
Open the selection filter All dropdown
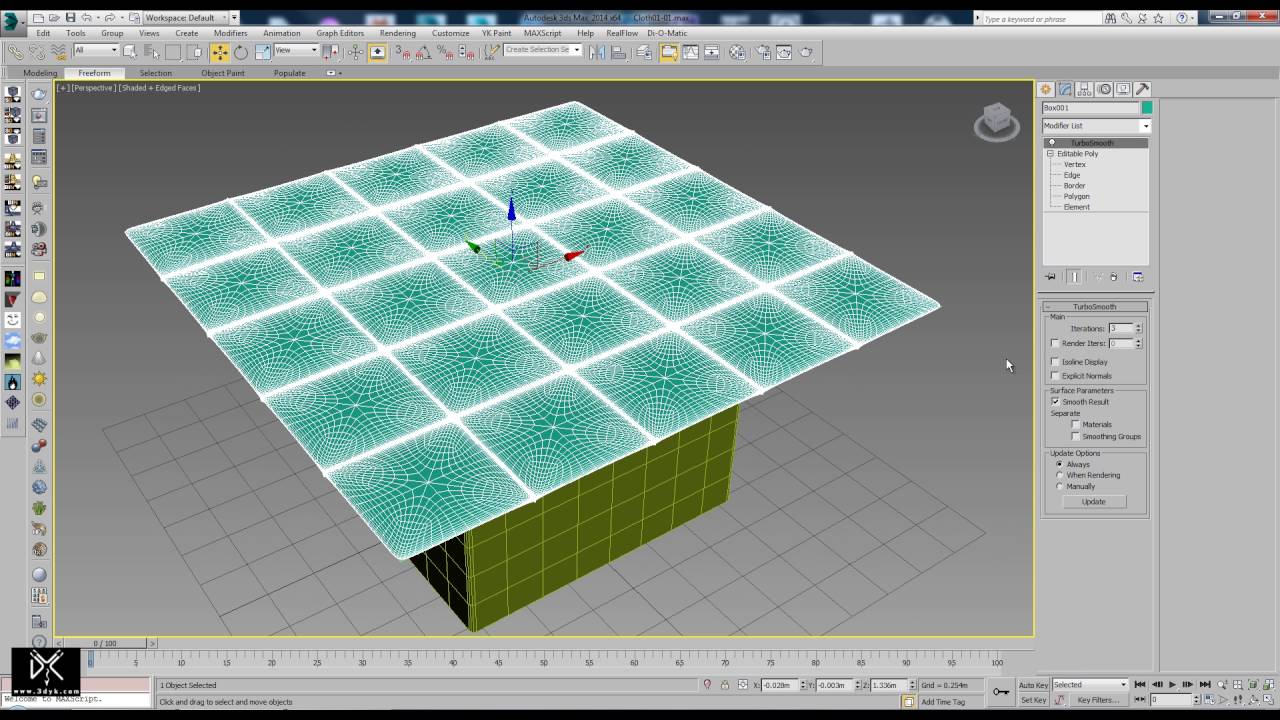tap(96, 50)
